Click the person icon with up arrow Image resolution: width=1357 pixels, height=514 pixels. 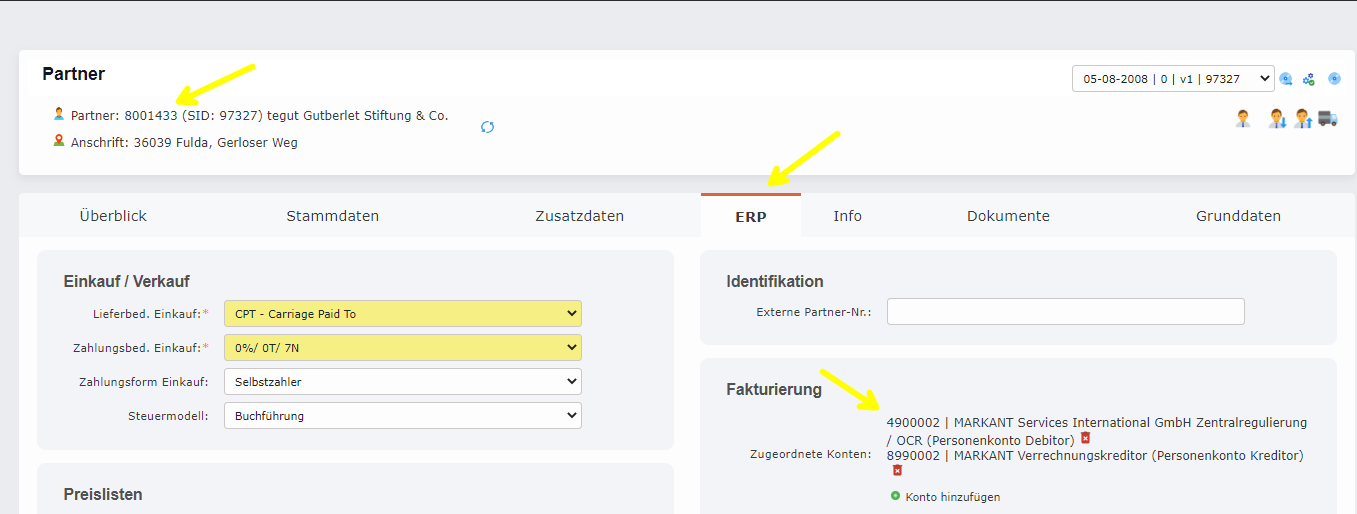coord(1303,119)
